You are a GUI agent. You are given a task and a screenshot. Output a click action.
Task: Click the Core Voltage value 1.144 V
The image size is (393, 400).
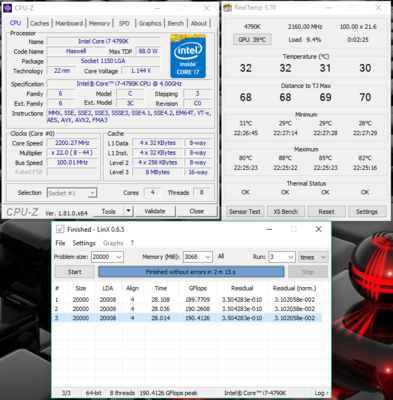coord(141,71)
